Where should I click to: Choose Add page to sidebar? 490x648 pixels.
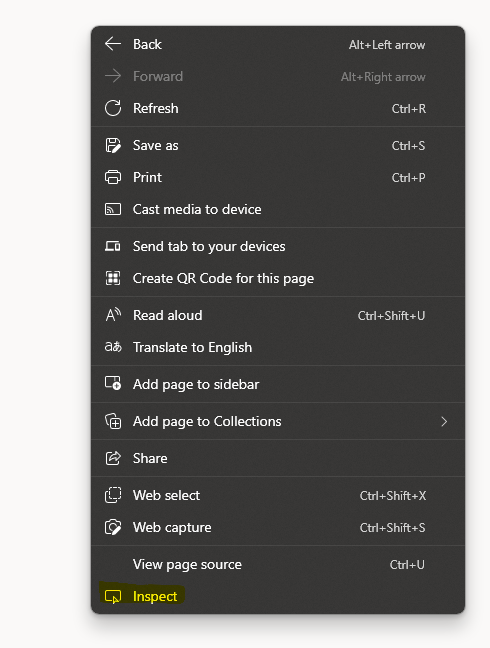coord(278,384)
